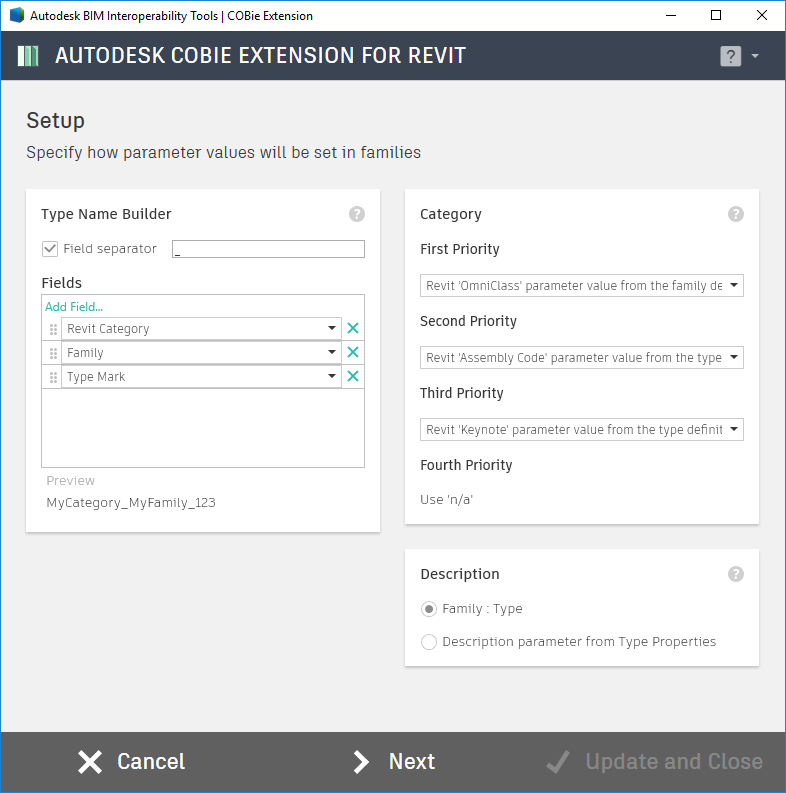
Task: Close the COBie Extension window
Action: (x=762, y=15)
